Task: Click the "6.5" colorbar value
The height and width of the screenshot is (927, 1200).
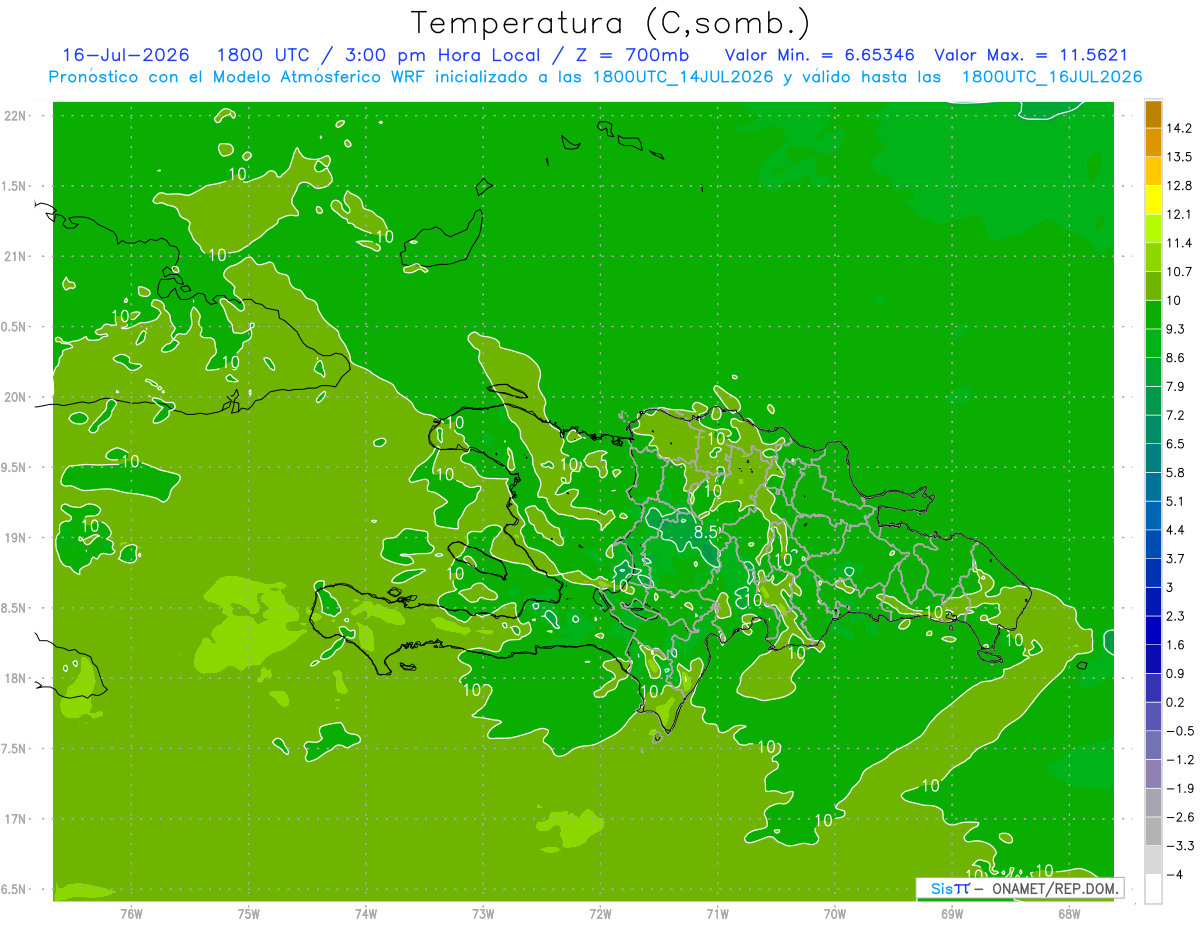Action: click(1176, 444)
